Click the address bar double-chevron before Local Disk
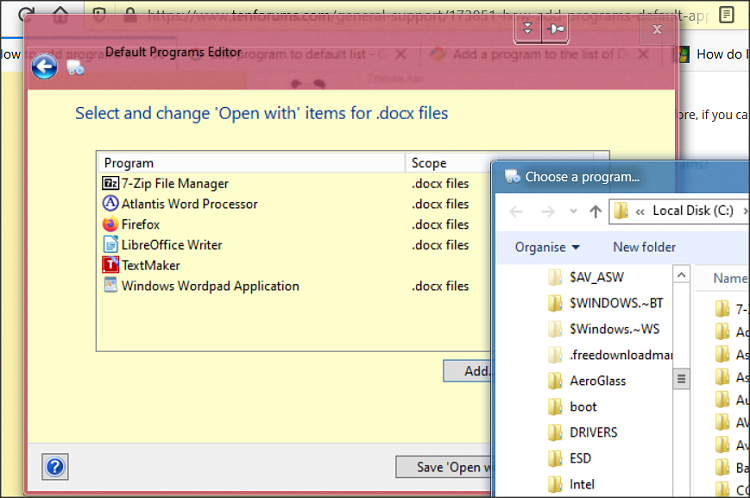This screenshot has height=498, width=750. 640,211
